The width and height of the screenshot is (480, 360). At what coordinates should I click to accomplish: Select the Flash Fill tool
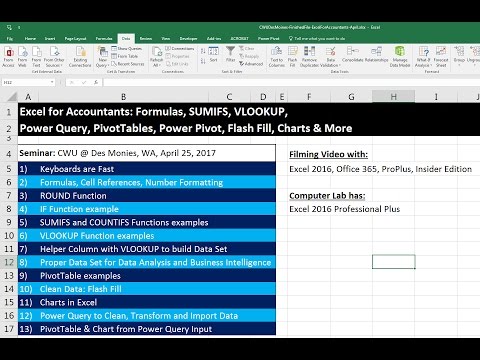point(292,56)
